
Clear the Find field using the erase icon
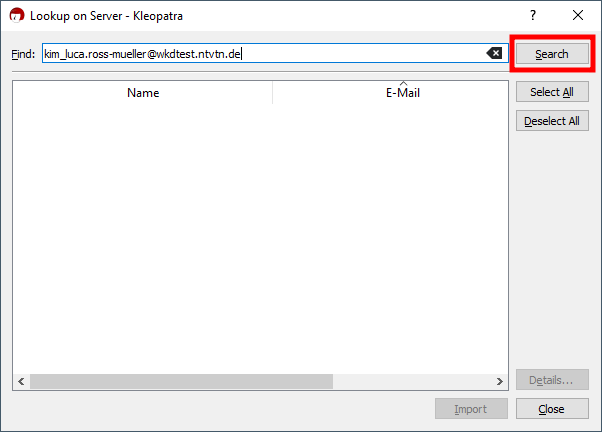[x=494, y=54]
